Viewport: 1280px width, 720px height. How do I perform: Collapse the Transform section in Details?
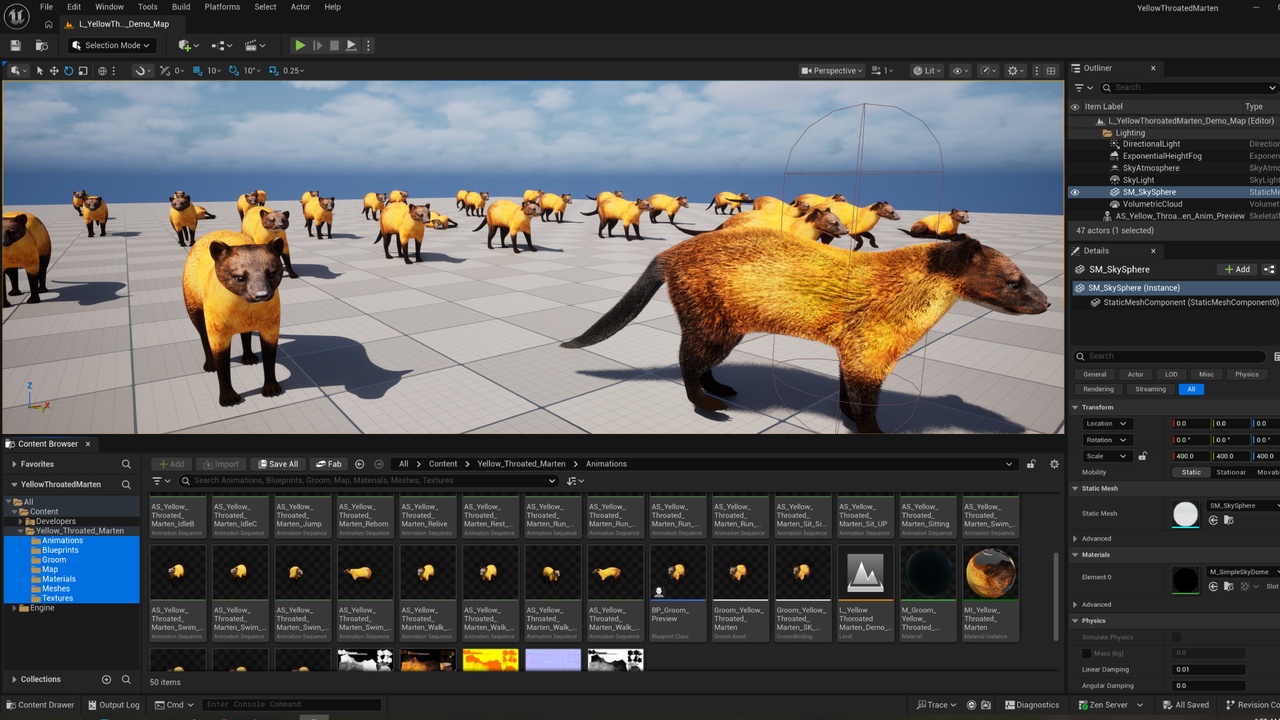(1076, 407)
